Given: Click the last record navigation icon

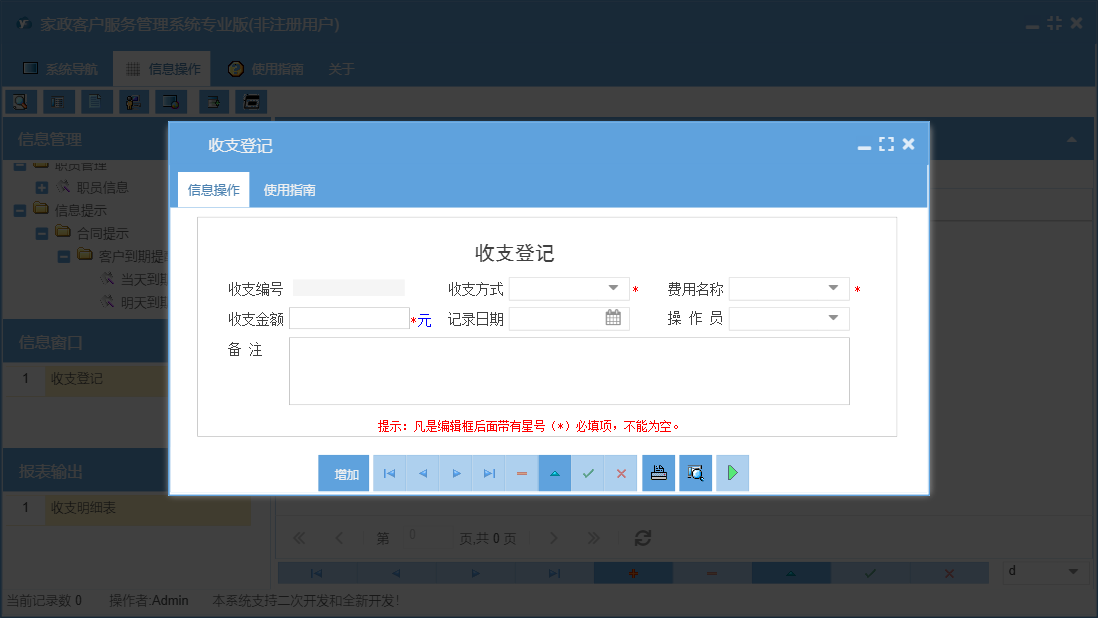Looking at the screenshot, I should coord(488,472).
